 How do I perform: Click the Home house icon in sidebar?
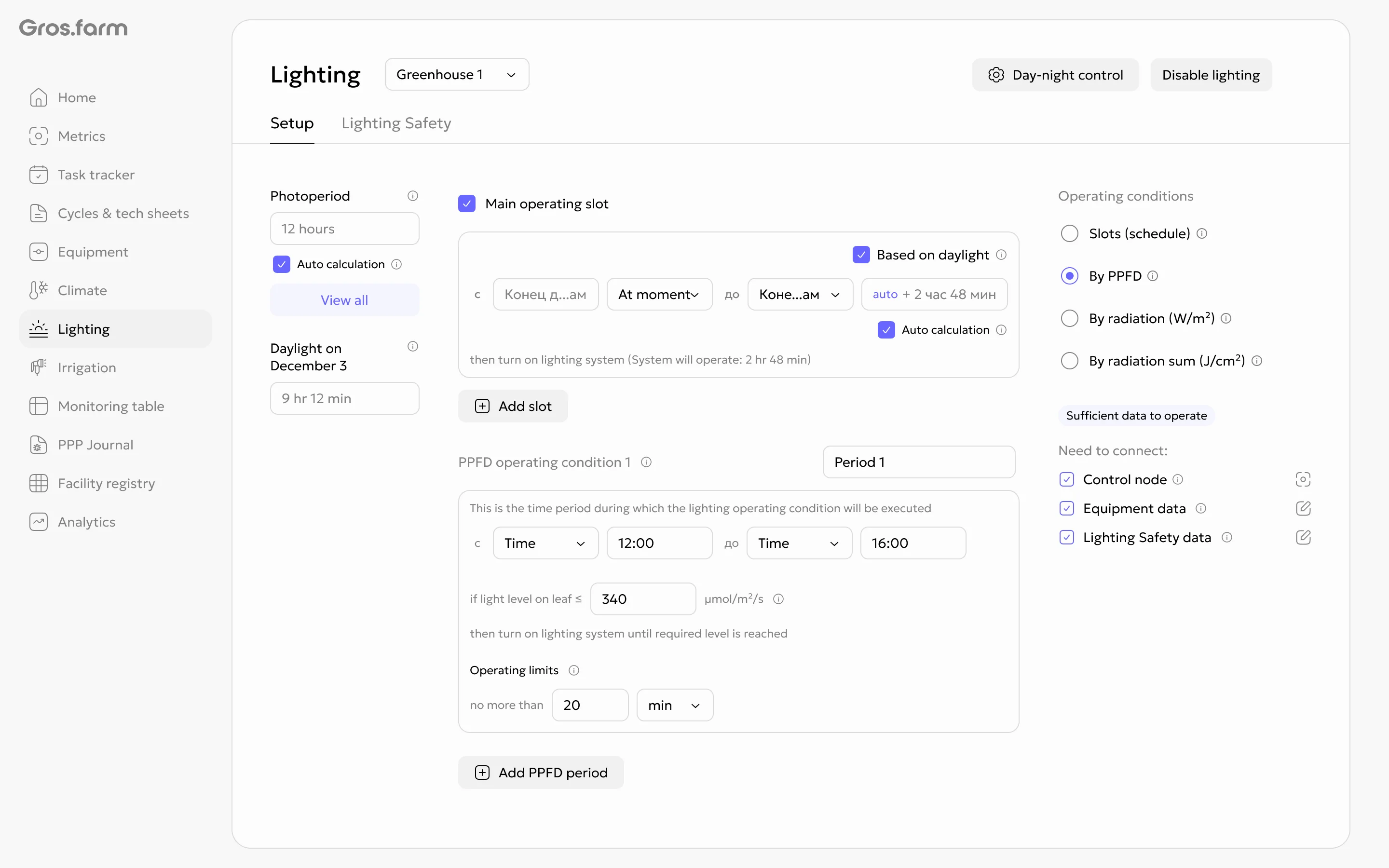click(39, 97)
